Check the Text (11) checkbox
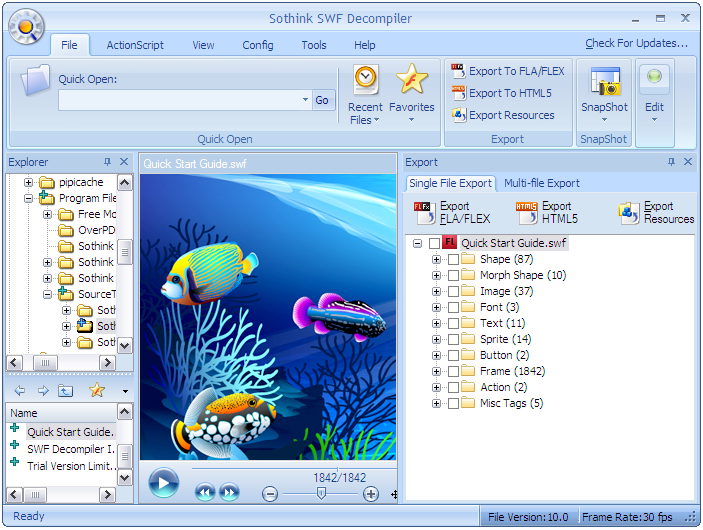 (453, 323)
